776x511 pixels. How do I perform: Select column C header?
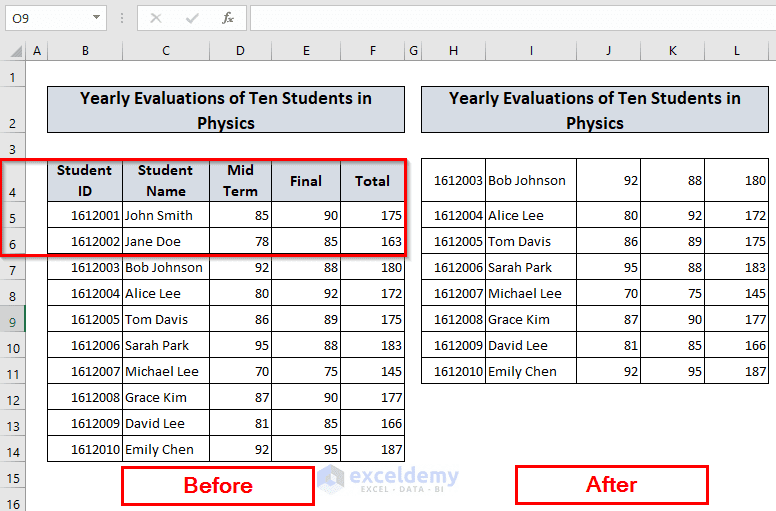pos(166,51)
